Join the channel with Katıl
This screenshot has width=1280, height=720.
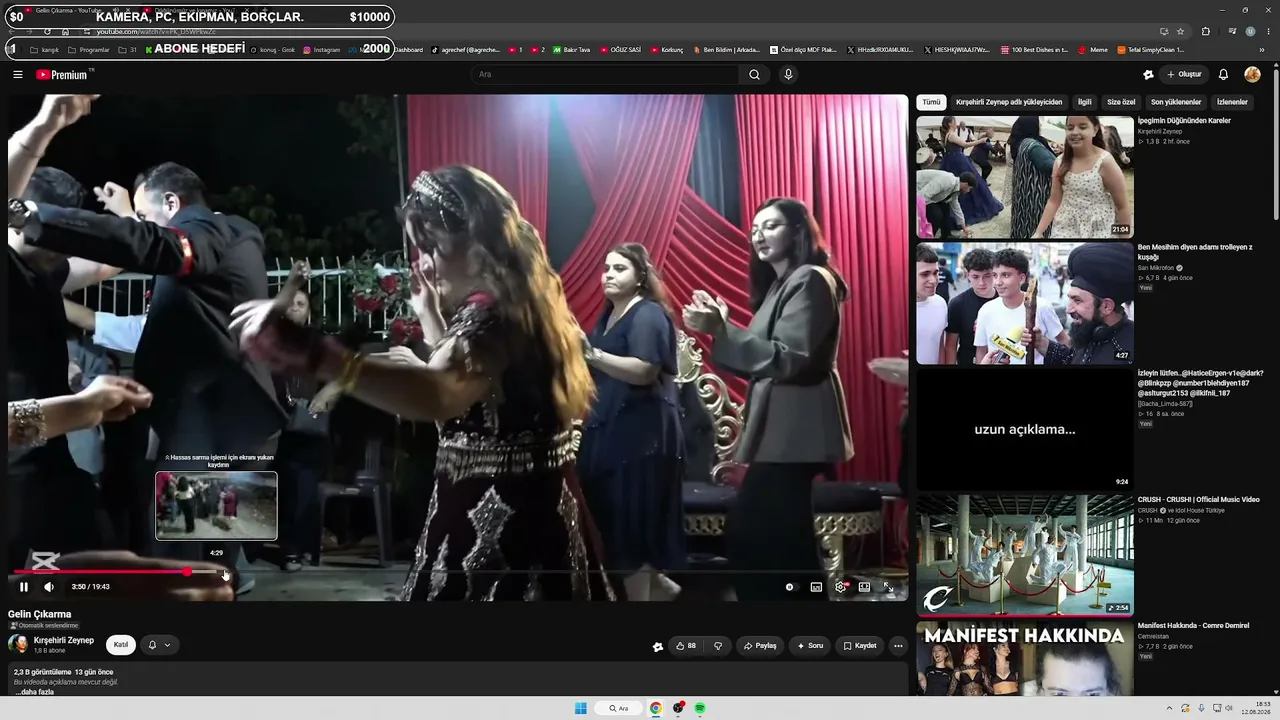click(x=121, y=645)
